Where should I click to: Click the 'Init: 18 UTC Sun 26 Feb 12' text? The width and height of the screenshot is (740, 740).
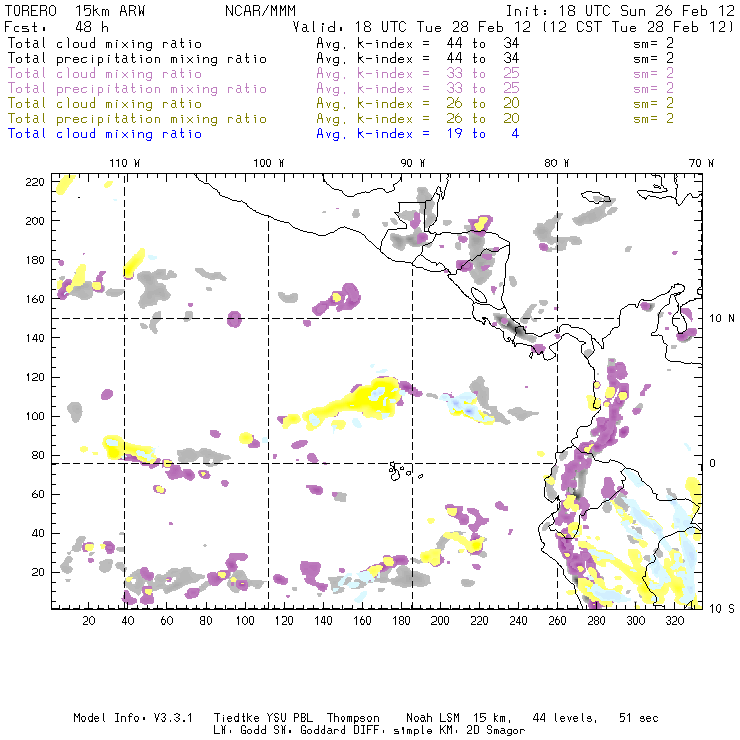tap(620, 11)
